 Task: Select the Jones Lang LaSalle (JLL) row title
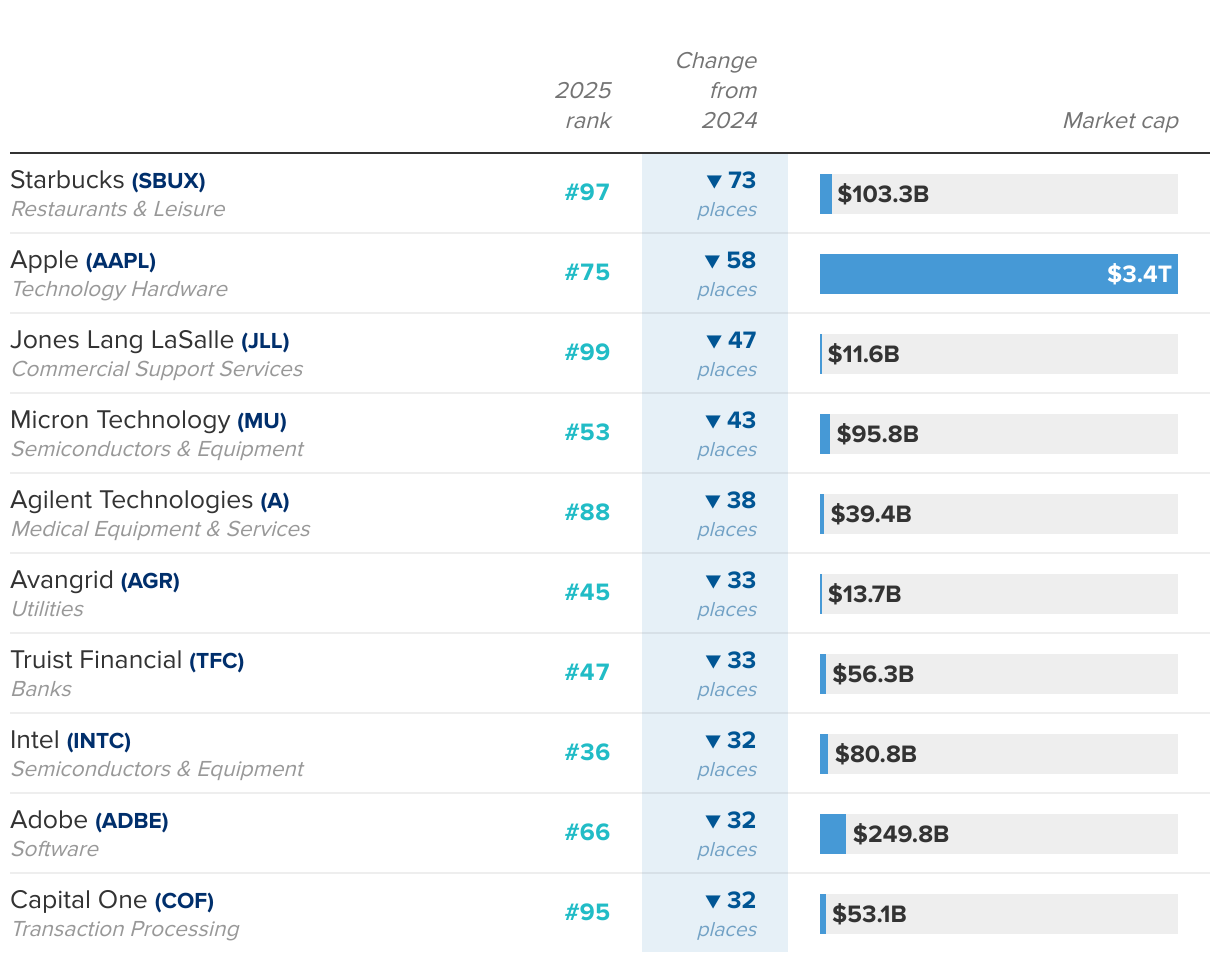click(x=149, y=341)
